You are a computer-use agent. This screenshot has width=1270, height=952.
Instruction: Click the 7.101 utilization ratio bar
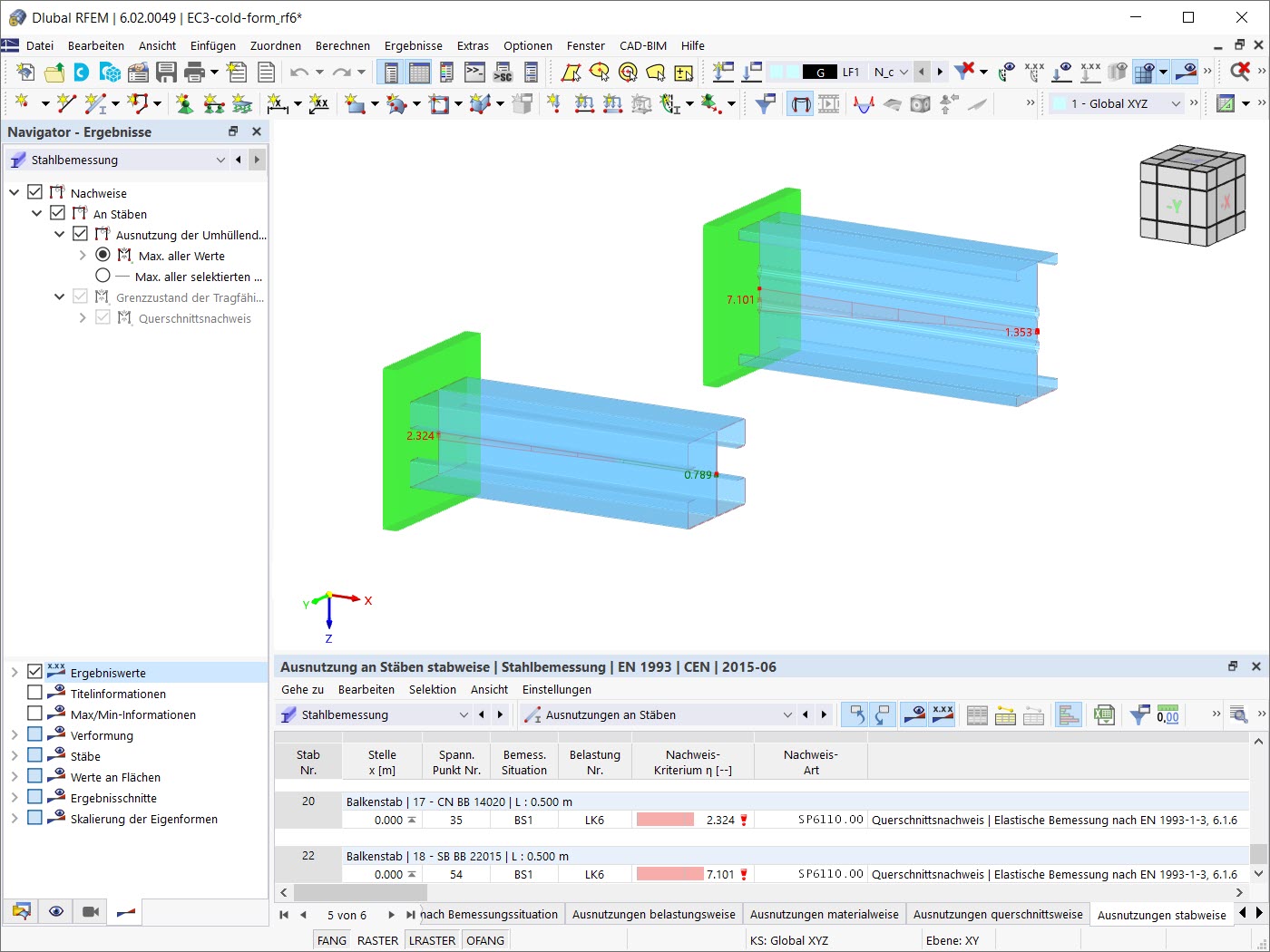coord(670,874)
